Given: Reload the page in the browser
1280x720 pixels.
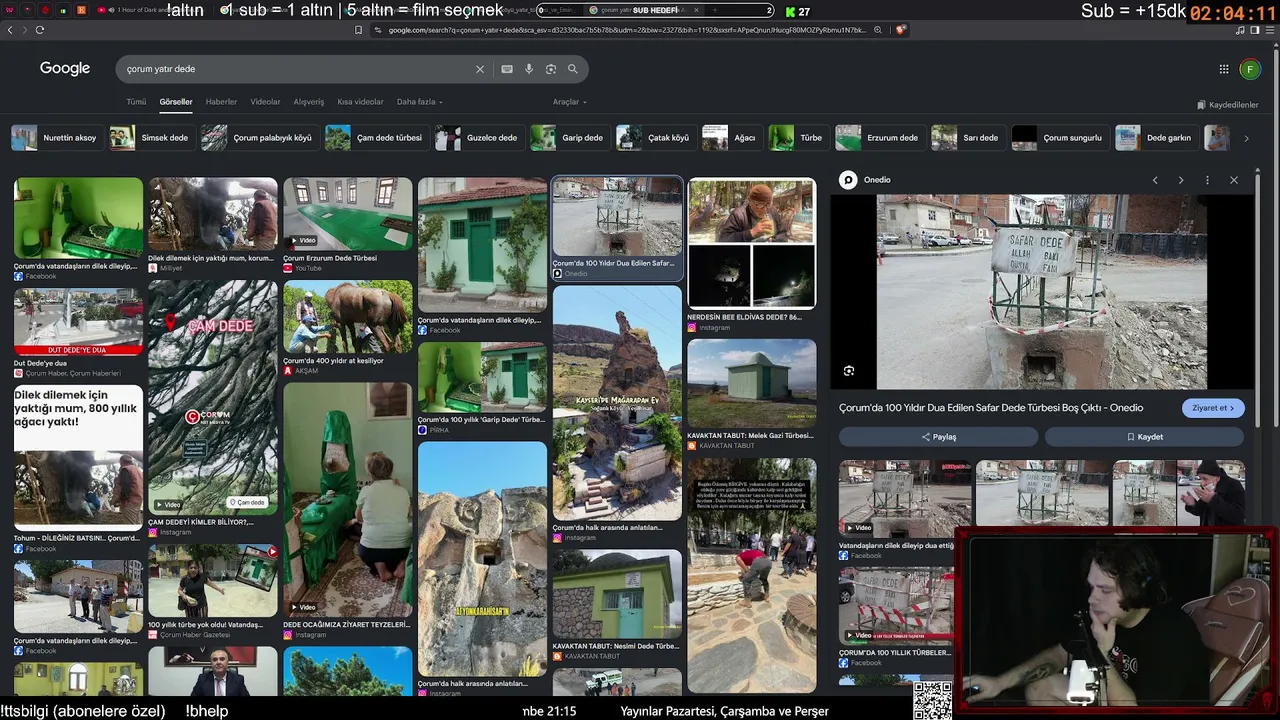Looking at the screenshot, I should (x=40, y=30).
